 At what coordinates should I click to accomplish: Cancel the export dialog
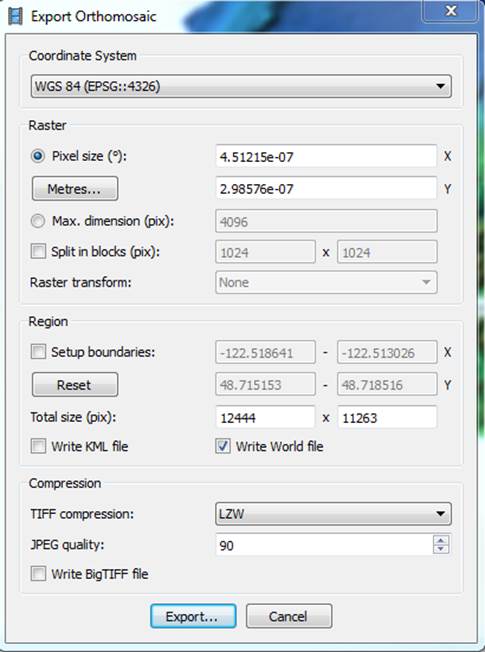point(289,616)
